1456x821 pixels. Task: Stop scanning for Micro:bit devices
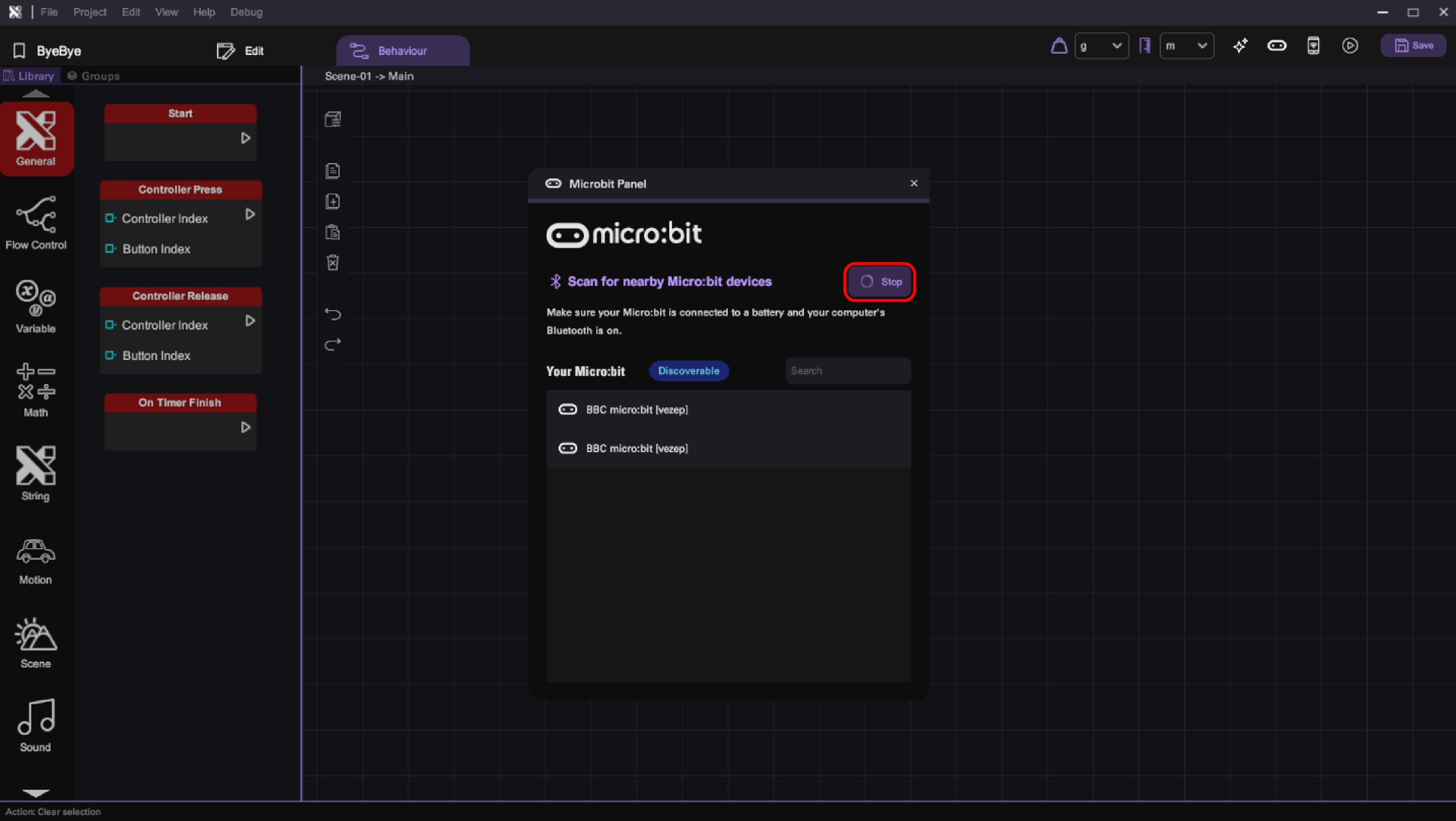click(879, 281)
